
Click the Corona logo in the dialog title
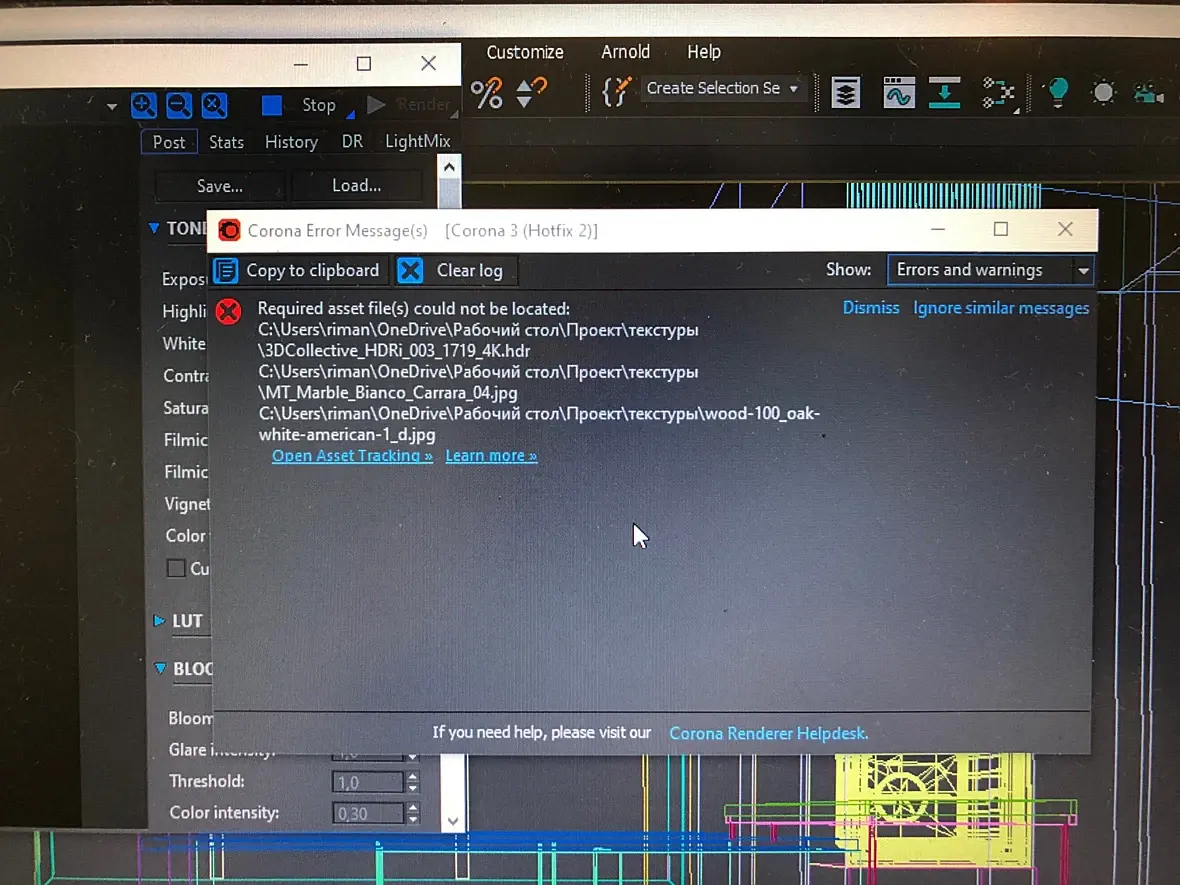(x=229, y=230)
